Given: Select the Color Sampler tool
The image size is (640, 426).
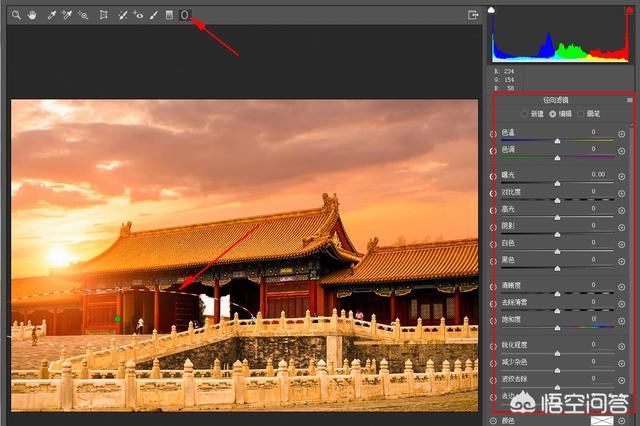Looking at the screenshot, I should [67, 16].
